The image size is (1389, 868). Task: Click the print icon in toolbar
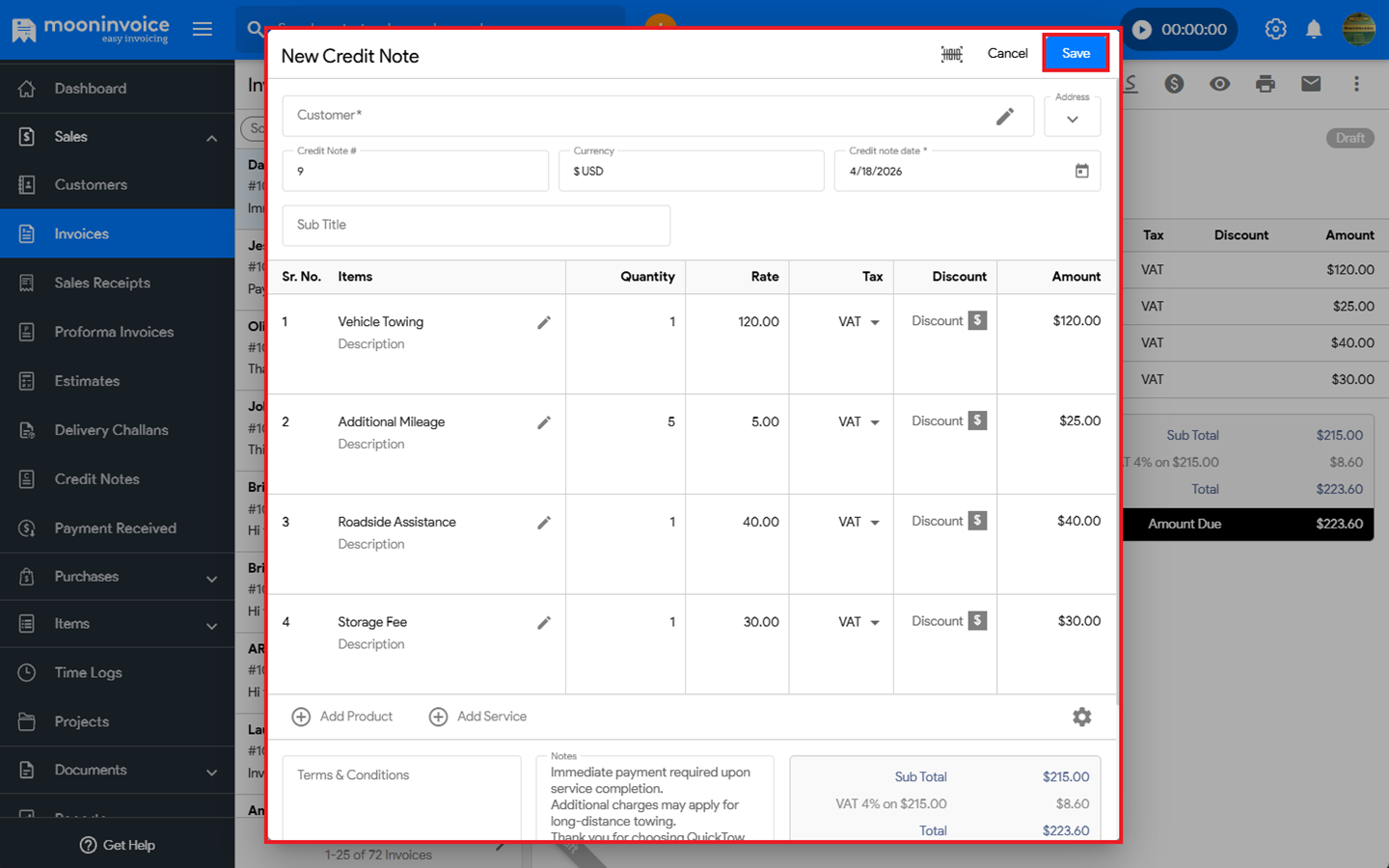coord(1265,84)
